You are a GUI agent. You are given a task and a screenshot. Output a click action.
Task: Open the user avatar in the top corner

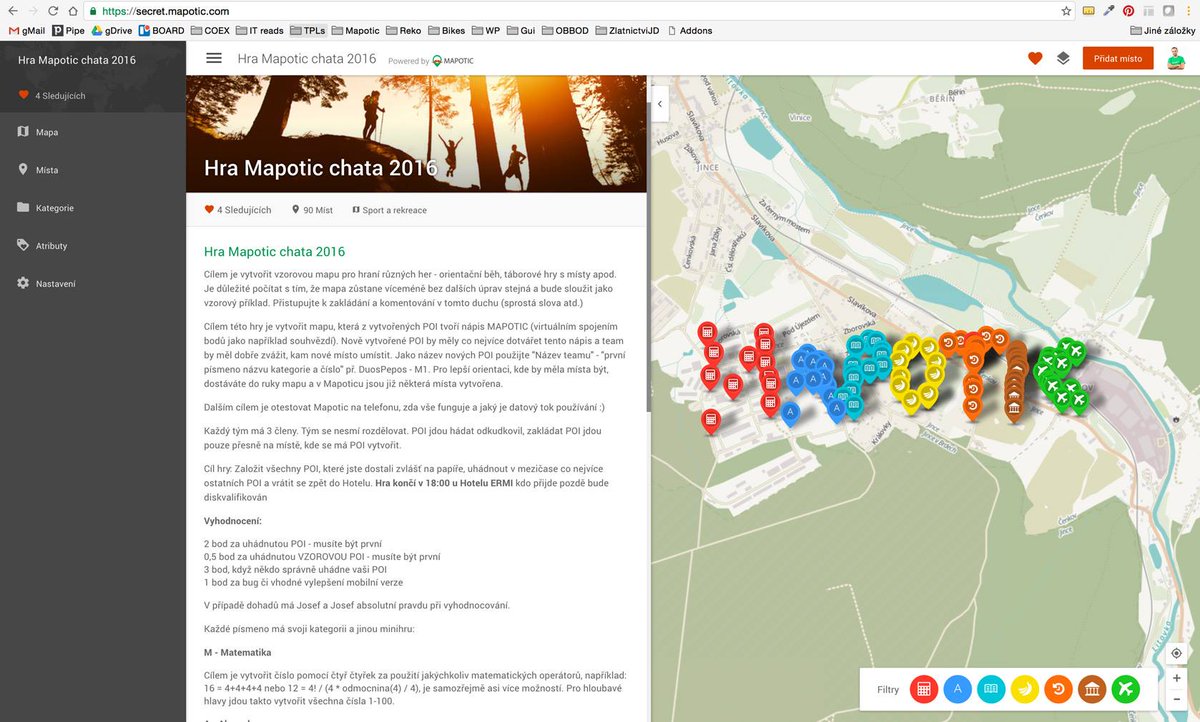[x=1176, y=59]
